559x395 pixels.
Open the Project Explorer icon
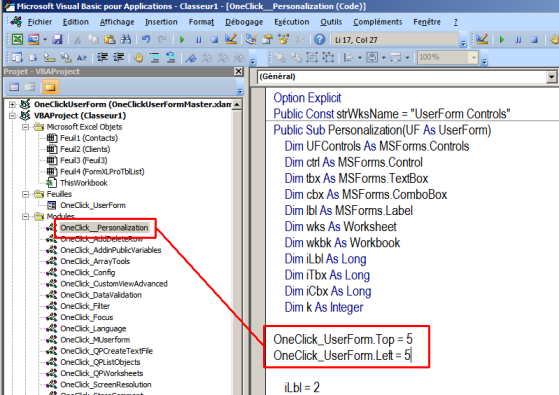251,39
